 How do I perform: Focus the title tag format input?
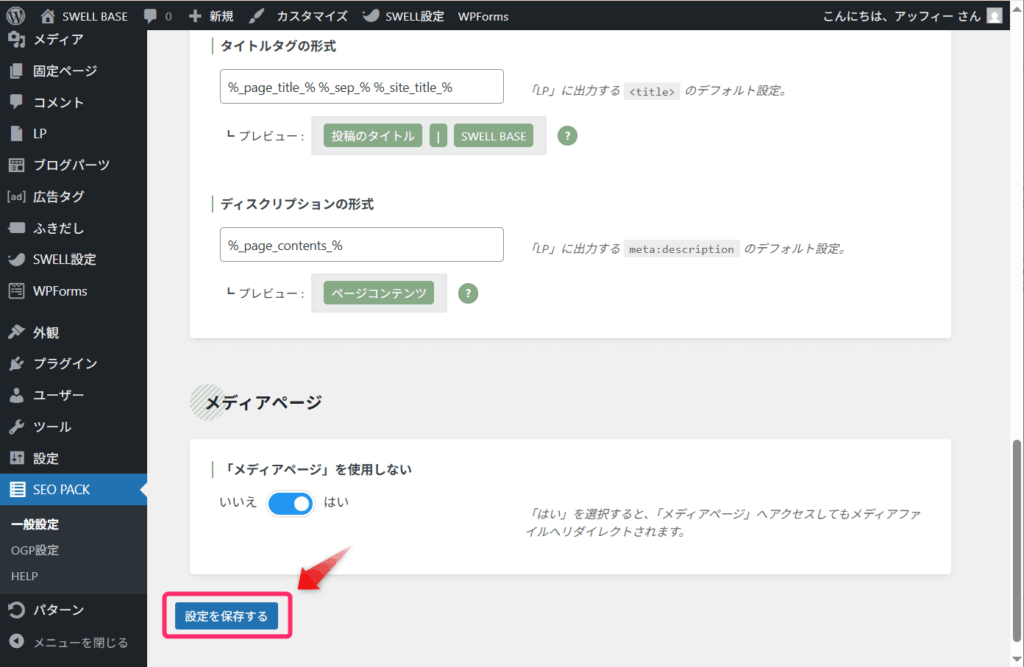pos(362,86)
